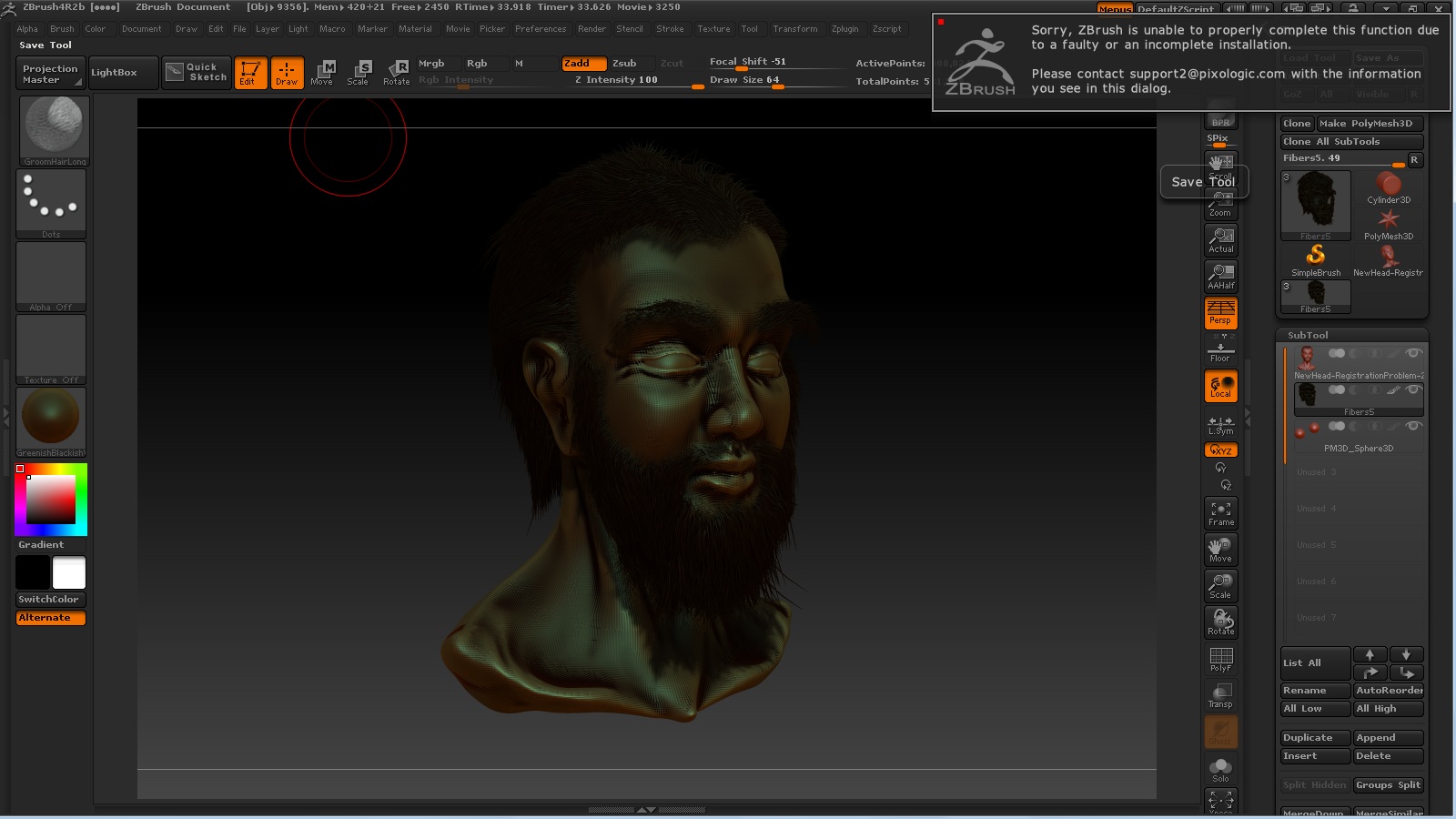1456x819 pixels.
Task: Click the Actual size icon
Action: pyautogui.click(x=1220, y=240)
